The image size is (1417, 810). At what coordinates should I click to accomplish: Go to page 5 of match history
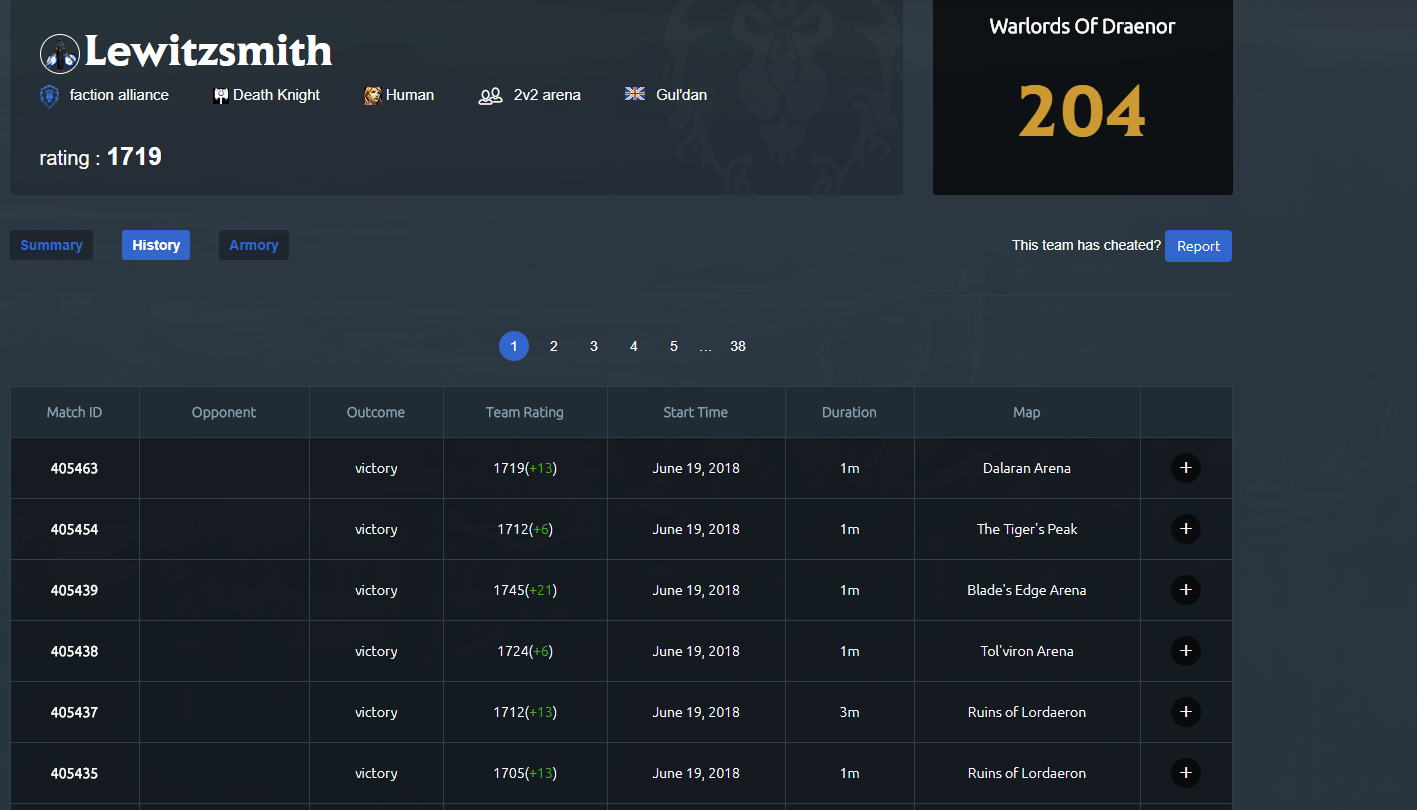pos(674,346)
